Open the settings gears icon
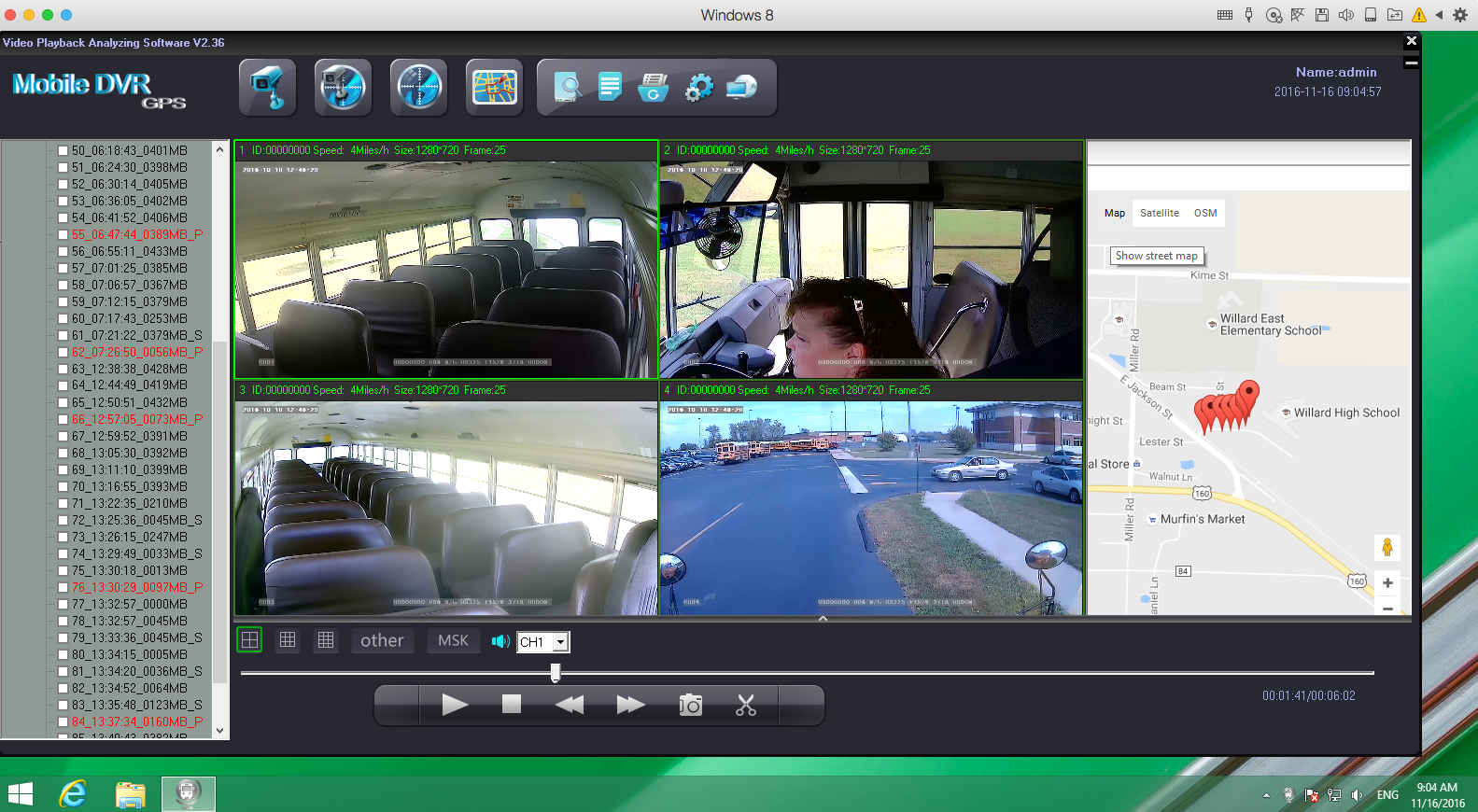 [x=698, y=88]
